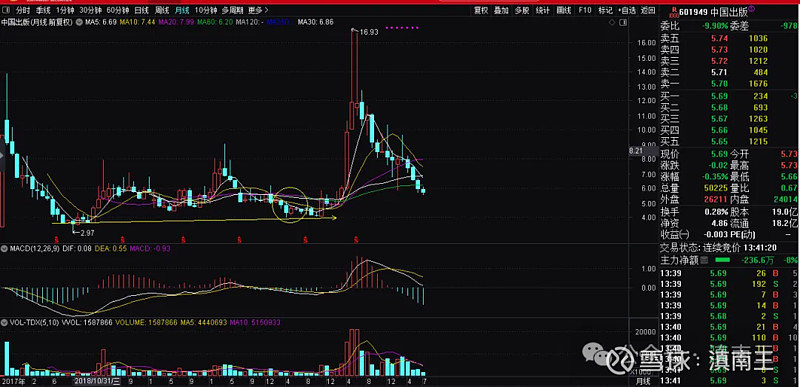Switch to the 日线 daily chart tab
The height and width of the screenshot is (387, 800).
point(141,10)
